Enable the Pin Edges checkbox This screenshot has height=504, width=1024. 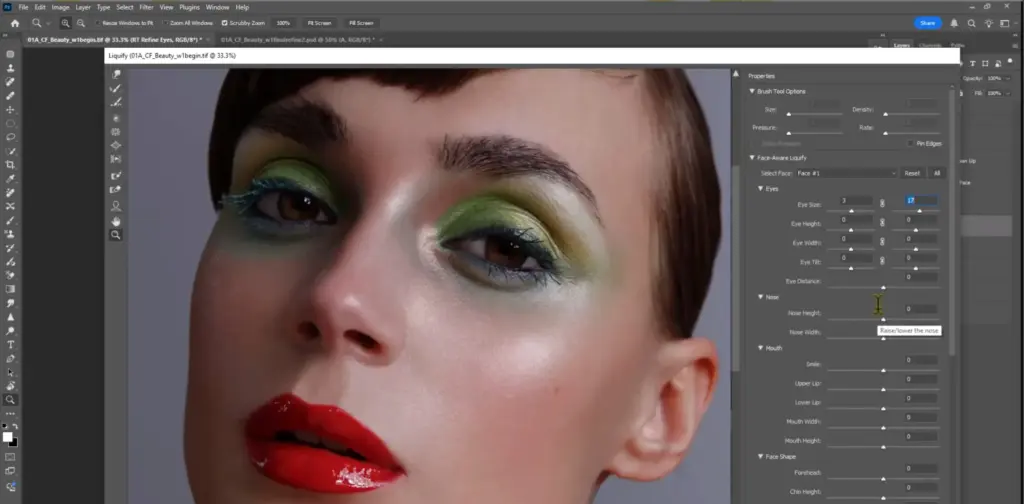coord(910,144)
